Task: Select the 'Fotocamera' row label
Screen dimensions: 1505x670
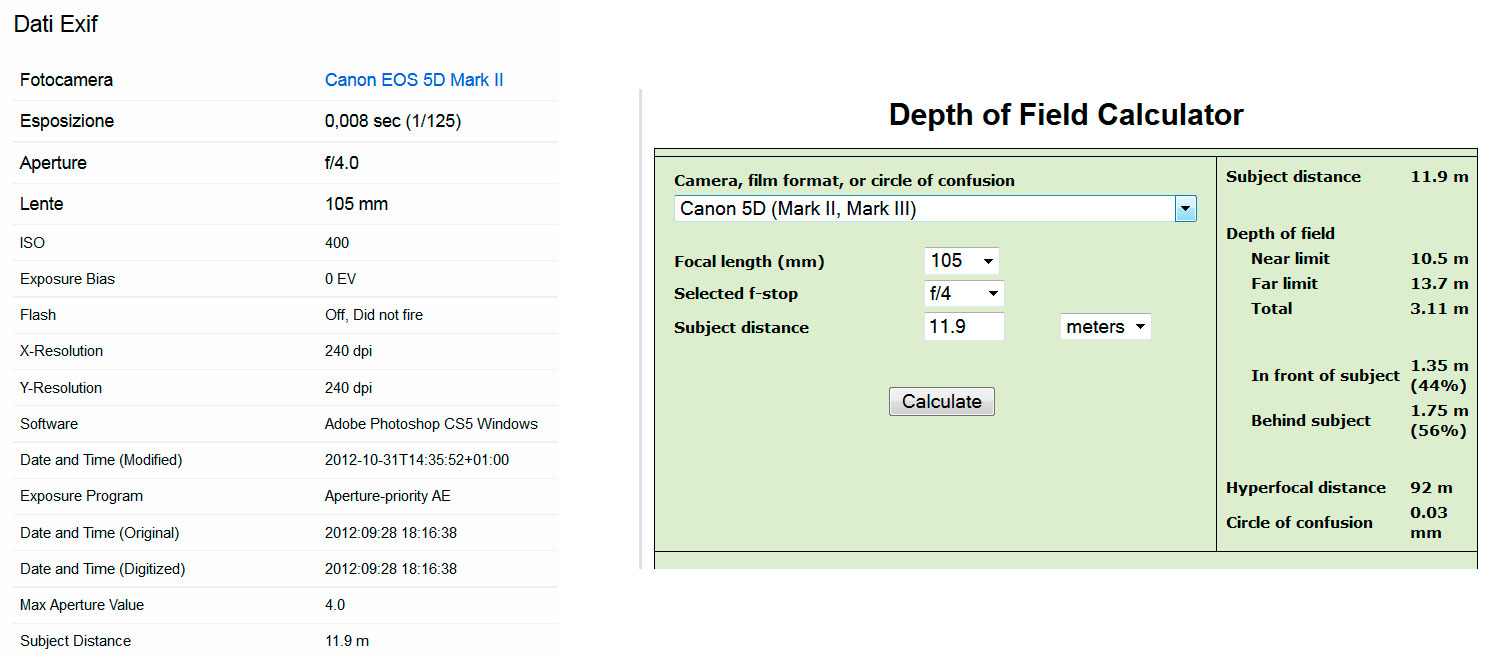Action: (66, 80)
